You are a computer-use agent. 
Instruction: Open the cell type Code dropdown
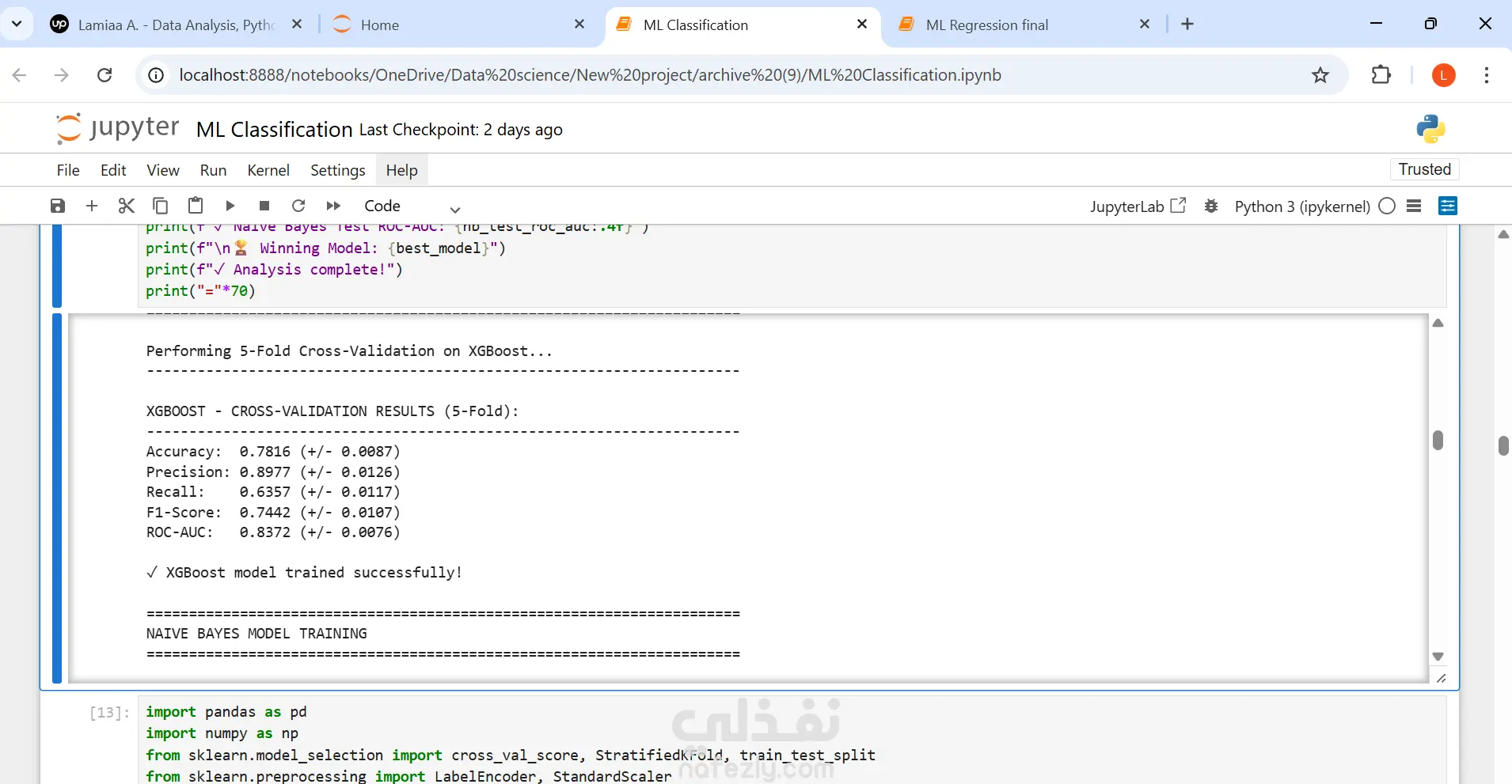tap(412, 206)
